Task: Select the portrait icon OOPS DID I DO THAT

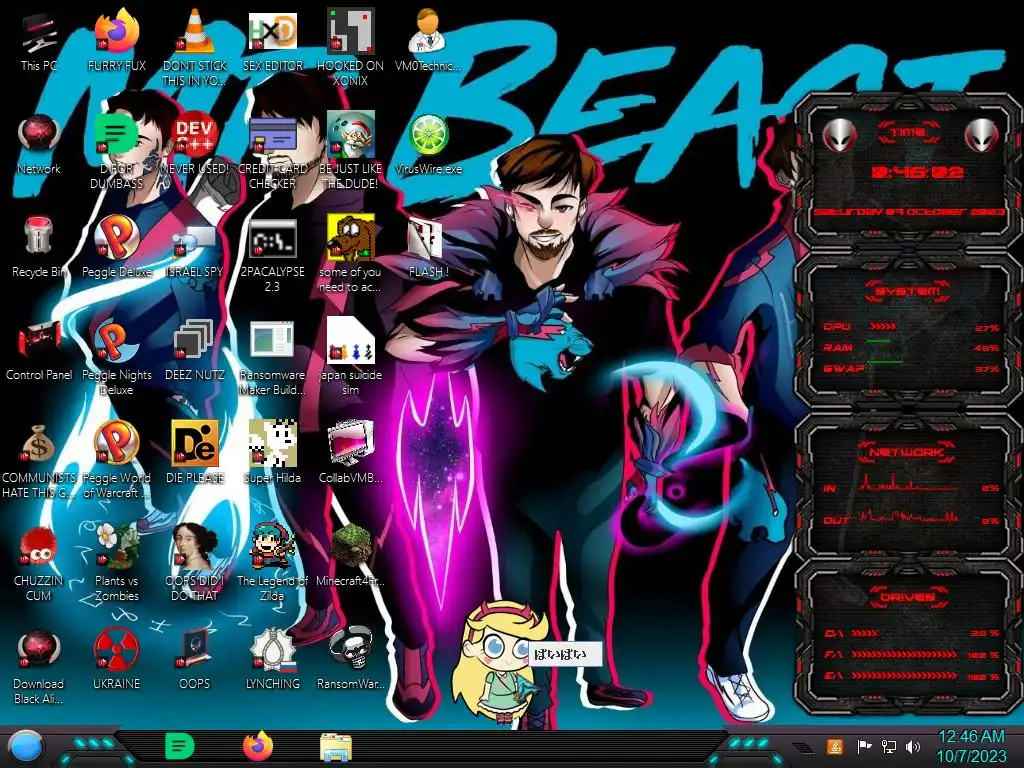Action: pos(195,546)
